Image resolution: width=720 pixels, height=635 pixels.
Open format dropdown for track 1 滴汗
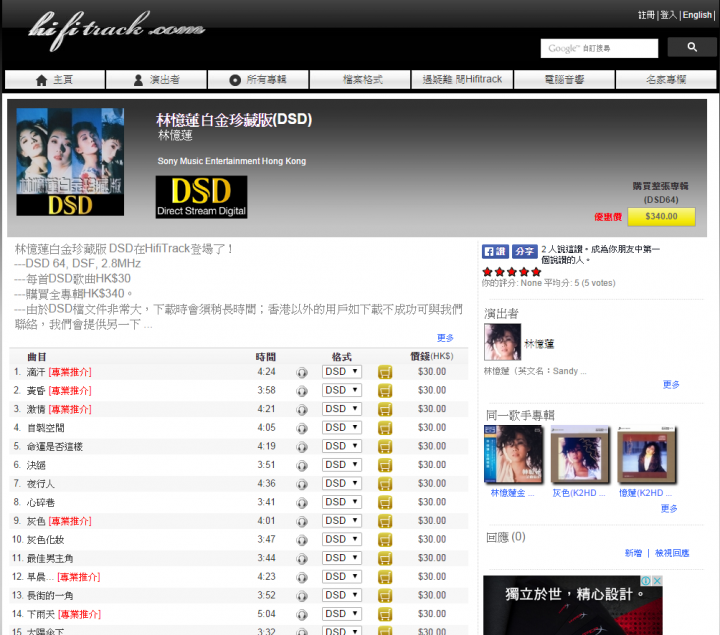coord(342,371)
